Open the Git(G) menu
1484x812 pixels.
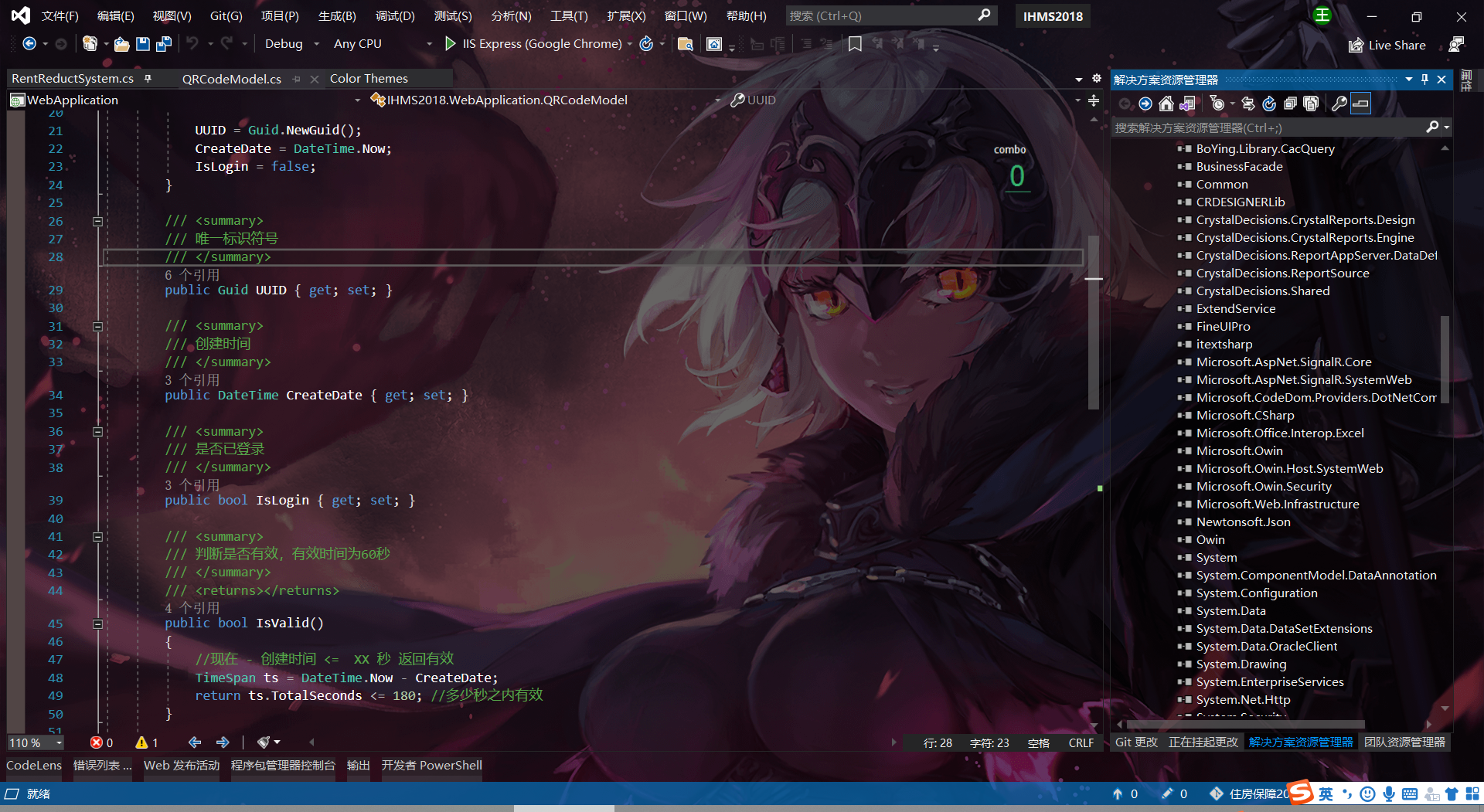(226, 16)
